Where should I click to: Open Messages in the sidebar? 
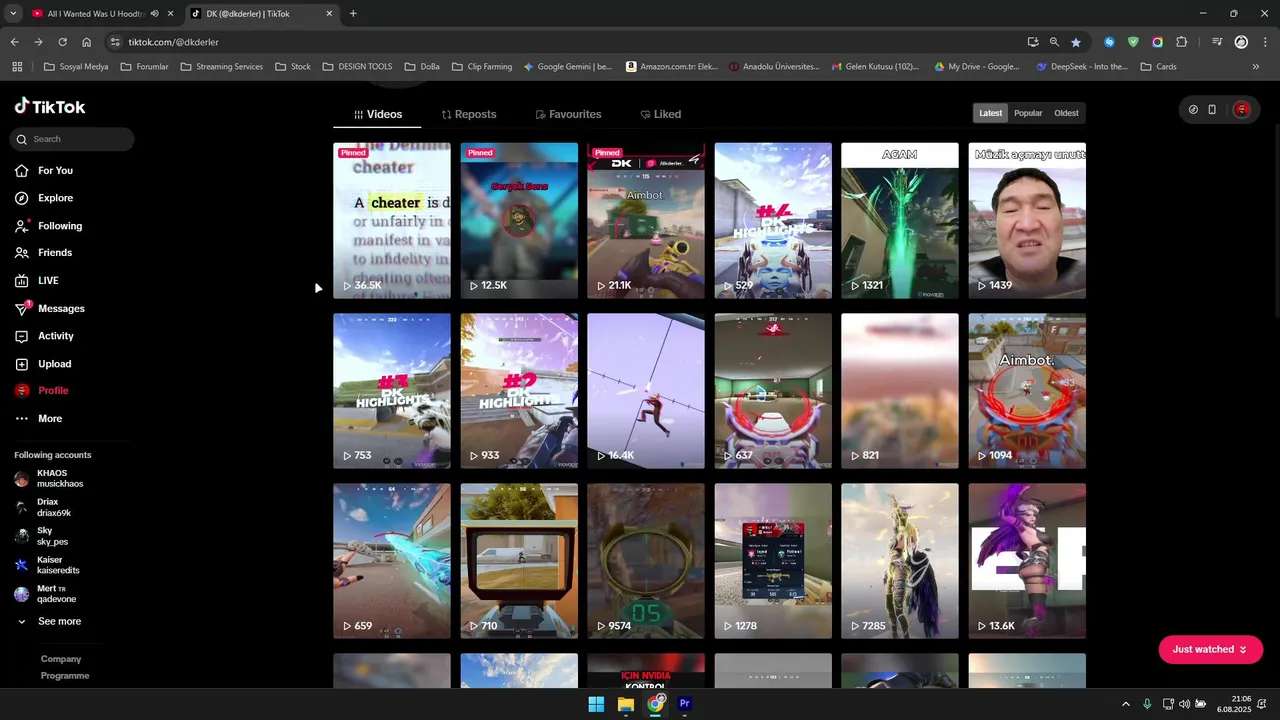pos(50,309)
